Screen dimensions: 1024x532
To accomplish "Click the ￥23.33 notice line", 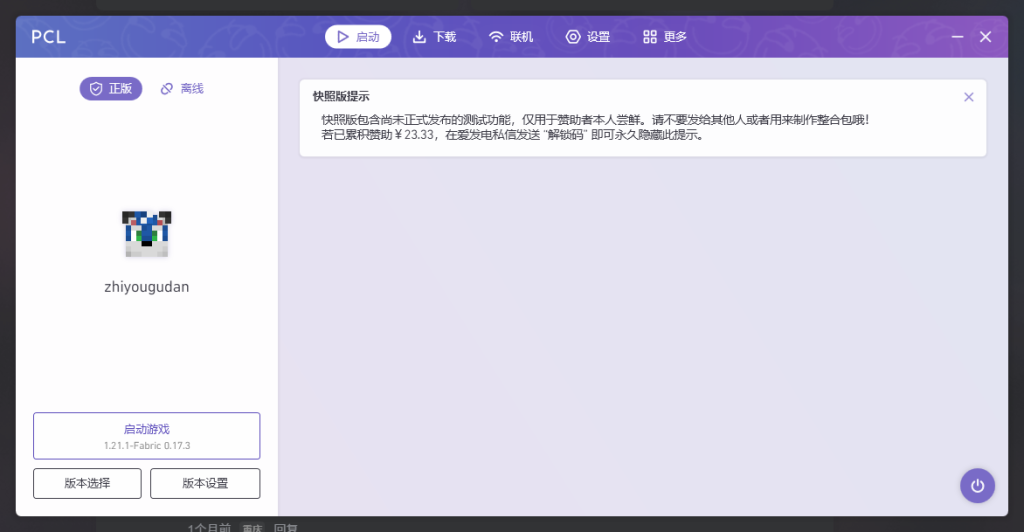I will 513,135.
